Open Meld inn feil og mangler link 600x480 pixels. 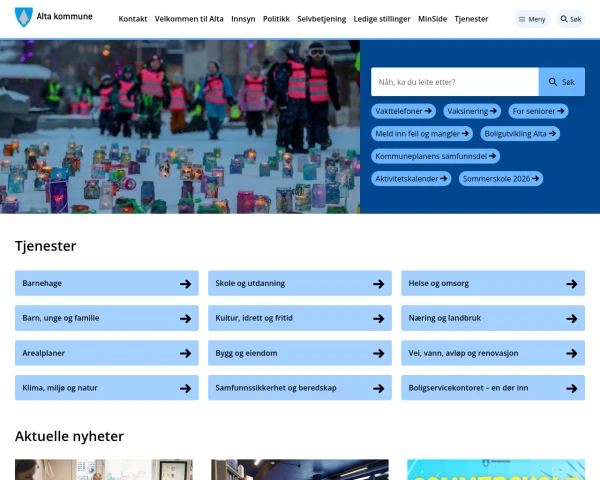click(x=422, y=134)
